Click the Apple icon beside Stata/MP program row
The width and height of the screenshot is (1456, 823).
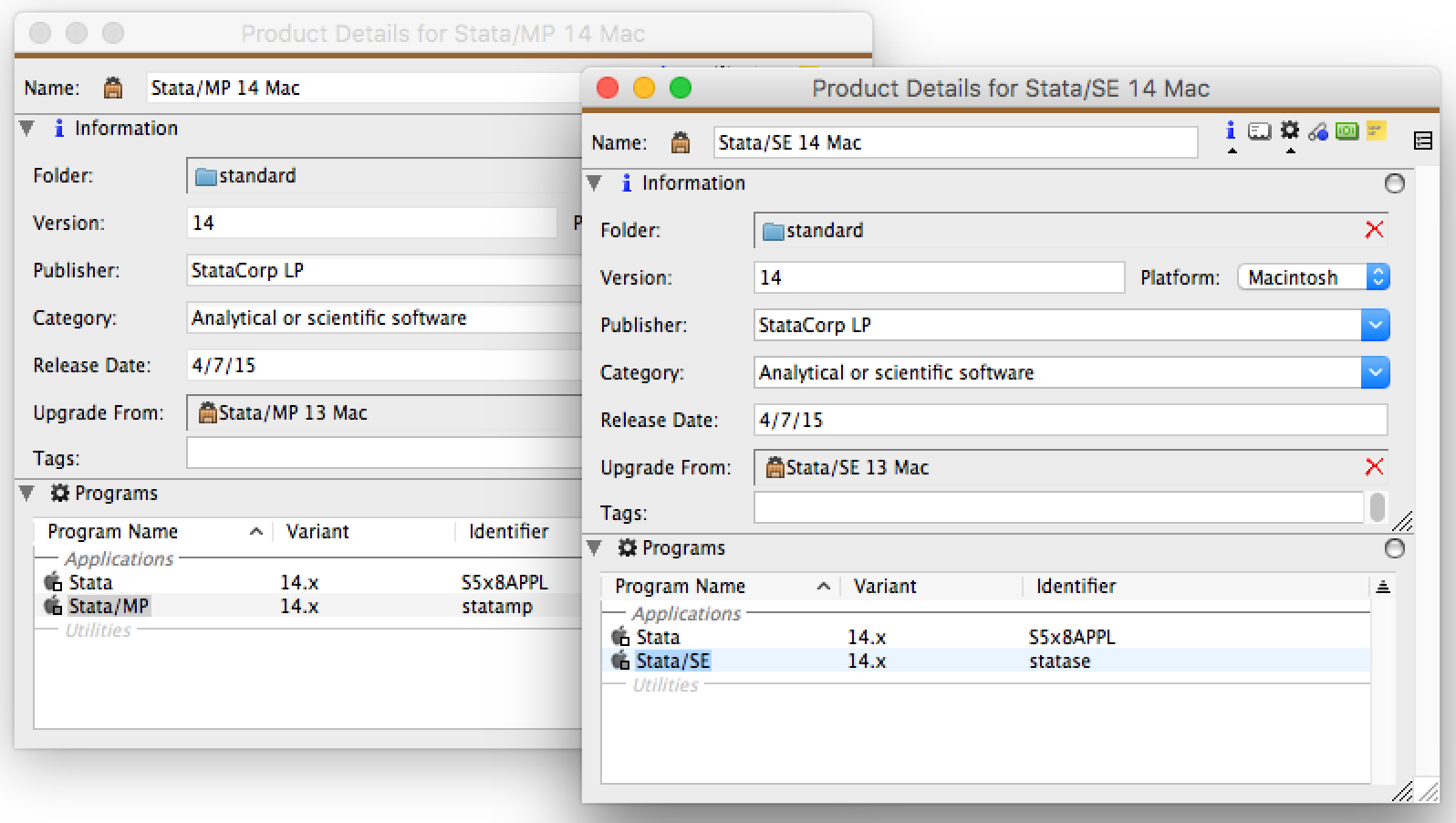tap(53, 605)
